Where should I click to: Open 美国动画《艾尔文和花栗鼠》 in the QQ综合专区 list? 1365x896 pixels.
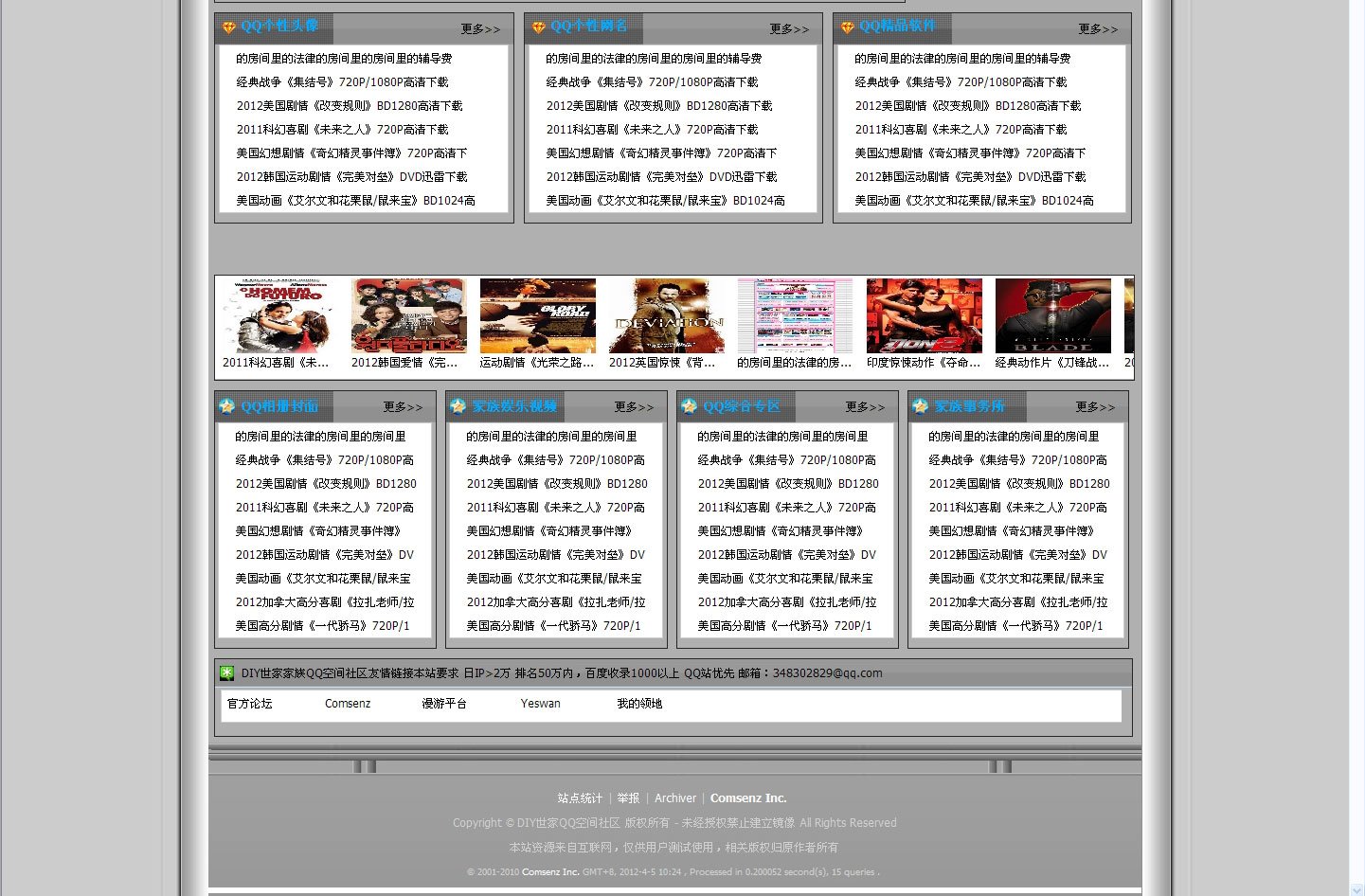785,579
